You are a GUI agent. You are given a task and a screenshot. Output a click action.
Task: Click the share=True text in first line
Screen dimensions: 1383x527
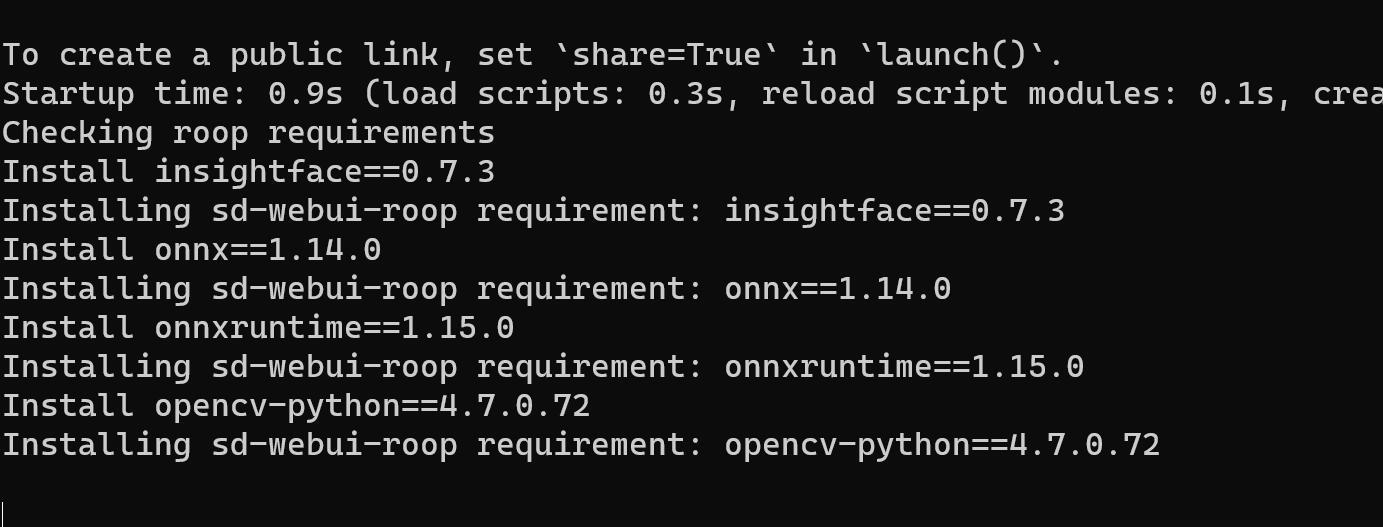[x=667, y=55]
